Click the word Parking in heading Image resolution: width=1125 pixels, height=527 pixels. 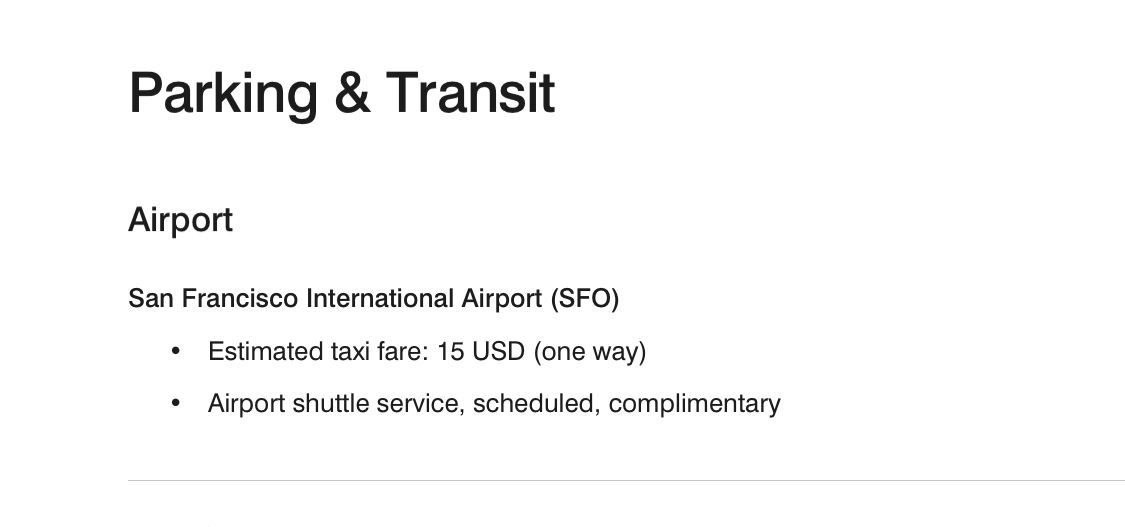click(223, 94)
